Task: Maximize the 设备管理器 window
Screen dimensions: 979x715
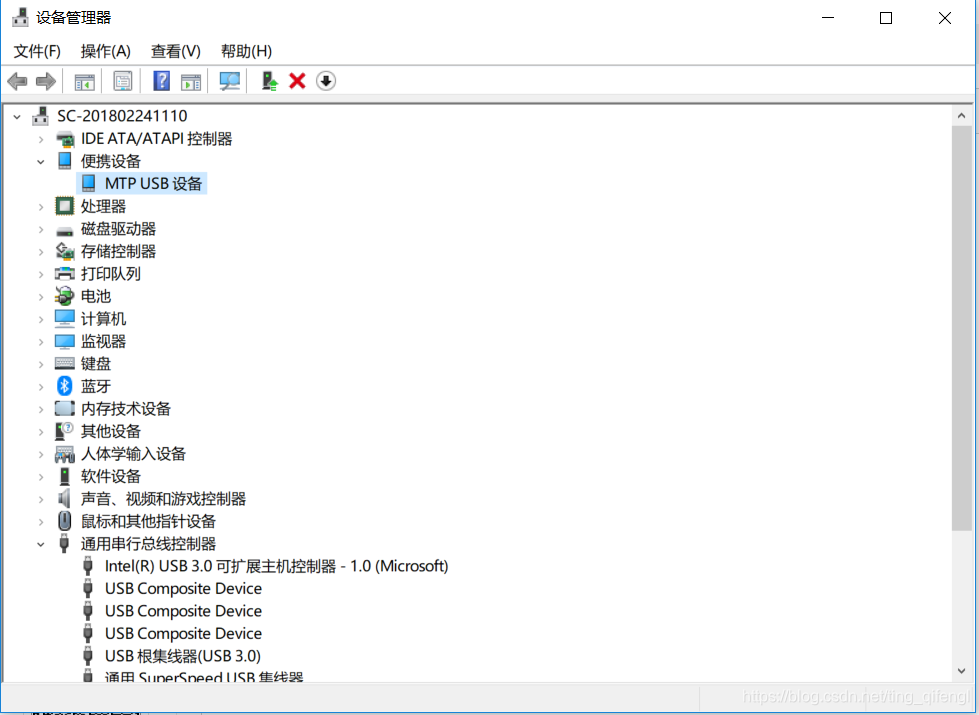Action: [885, 17]
